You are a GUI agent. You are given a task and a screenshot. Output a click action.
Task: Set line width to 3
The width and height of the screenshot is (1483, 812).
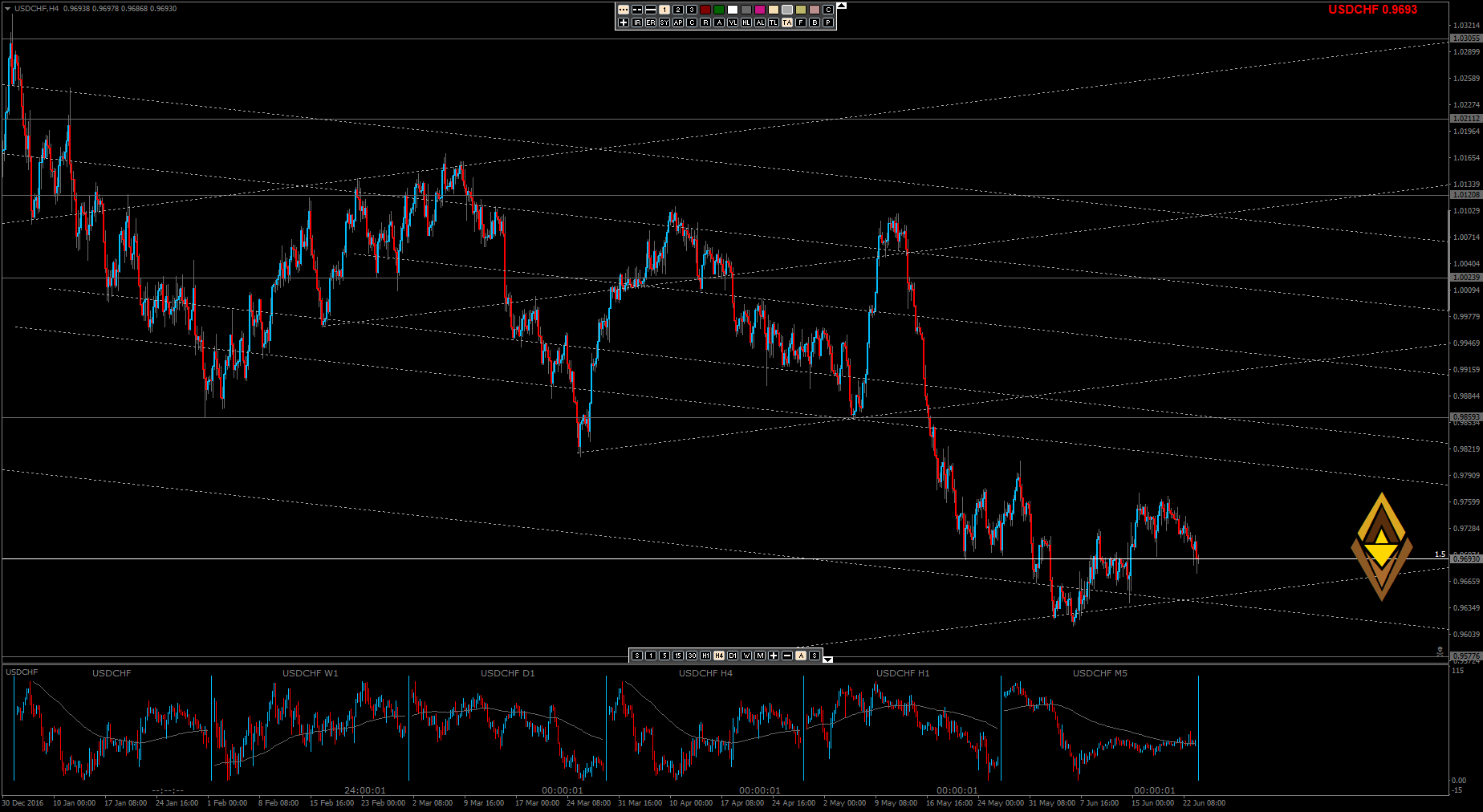point(692,10)
